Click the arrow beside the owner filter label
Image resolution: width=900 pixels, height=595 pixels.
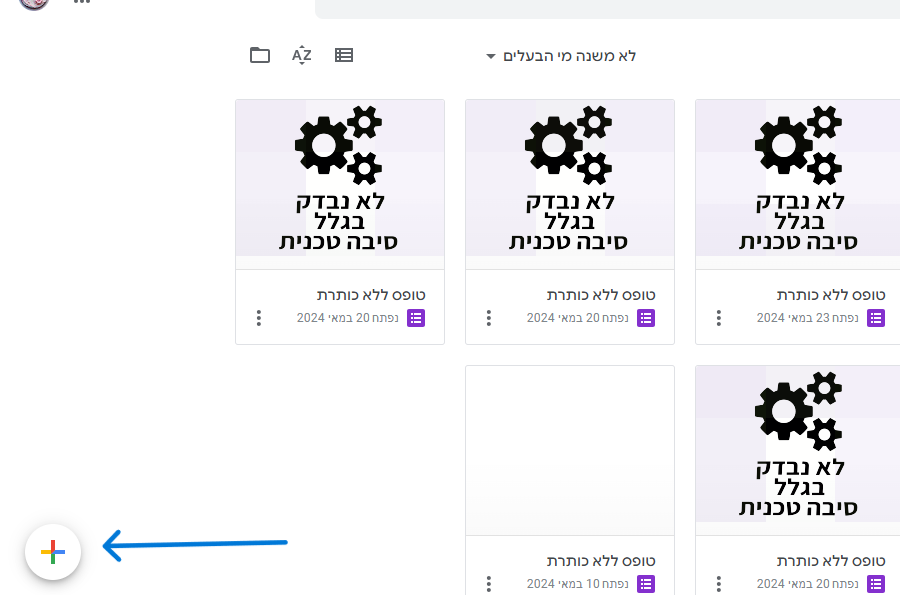click(490, 56)
